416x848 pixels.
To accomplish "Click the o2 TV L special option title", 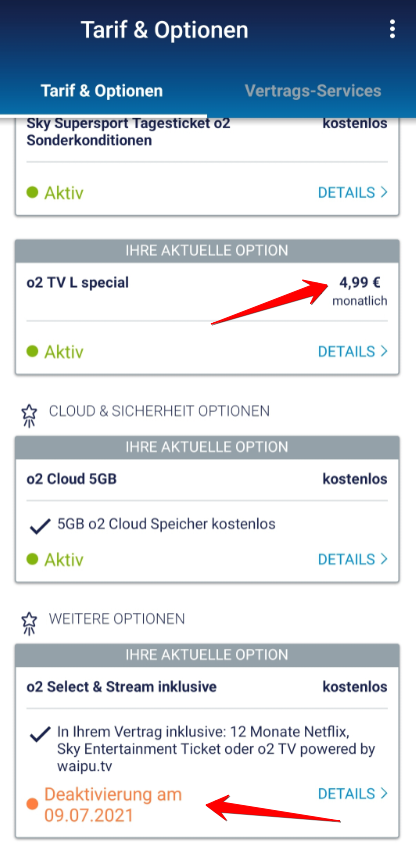I will tap(77, 282).
